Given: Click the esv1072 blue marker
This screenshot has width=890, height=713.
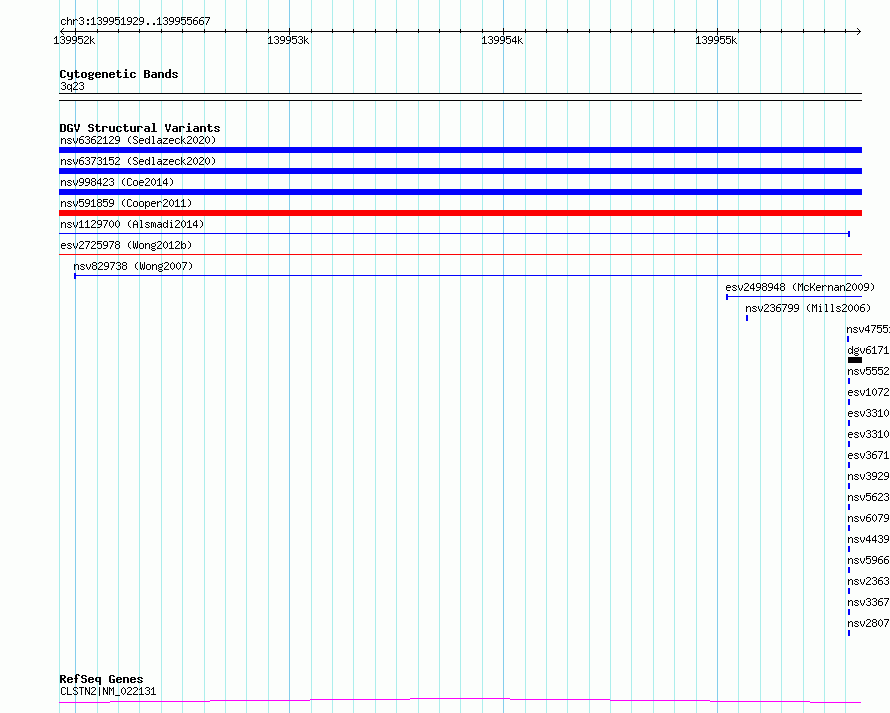Looking at the screenshot, I should (849, 402).
